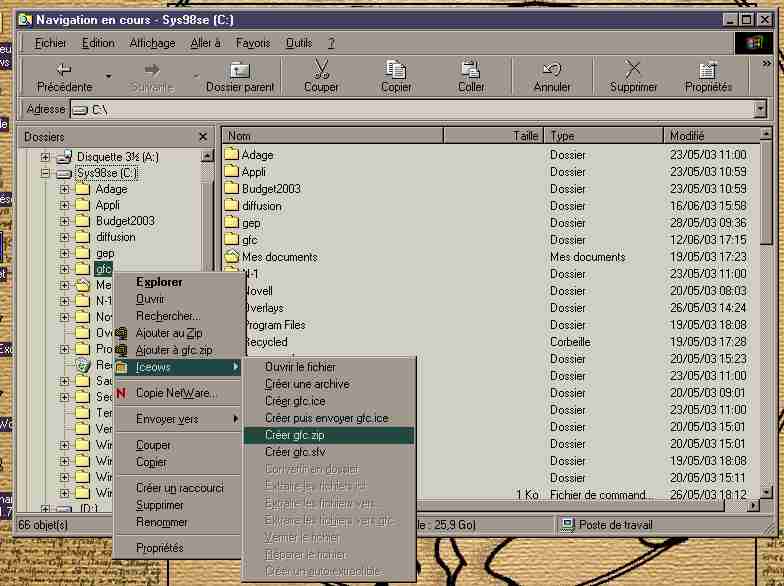Click the gep folder icon in file list
The height and width of the screenshot is (586, 784).
pyautogui.click(x=232, y=222)
